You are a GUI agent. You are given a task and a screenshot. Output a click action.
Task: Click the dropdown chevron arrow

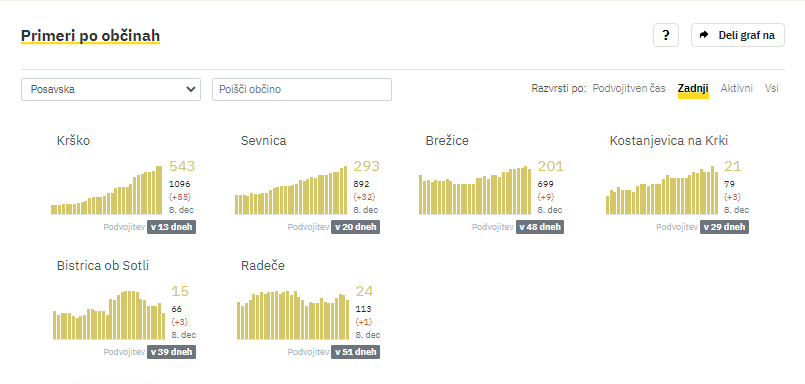point(191,89)
